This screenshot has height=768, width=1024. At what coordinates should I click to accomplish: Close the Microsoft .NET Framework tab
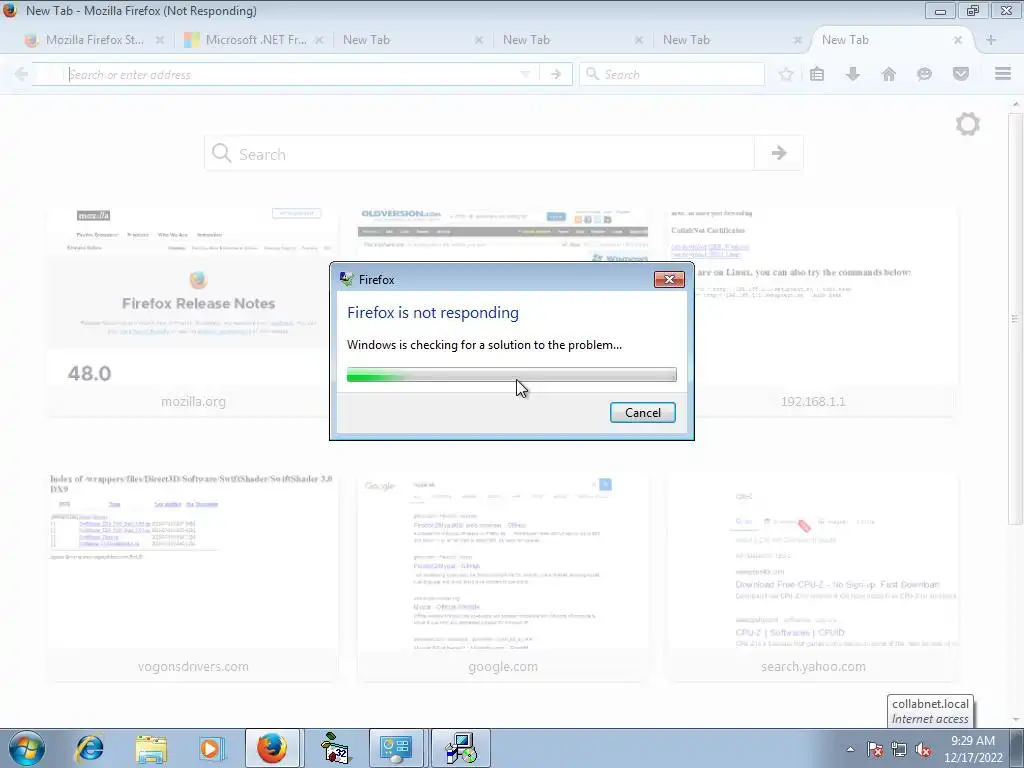(x=319, y=40)
